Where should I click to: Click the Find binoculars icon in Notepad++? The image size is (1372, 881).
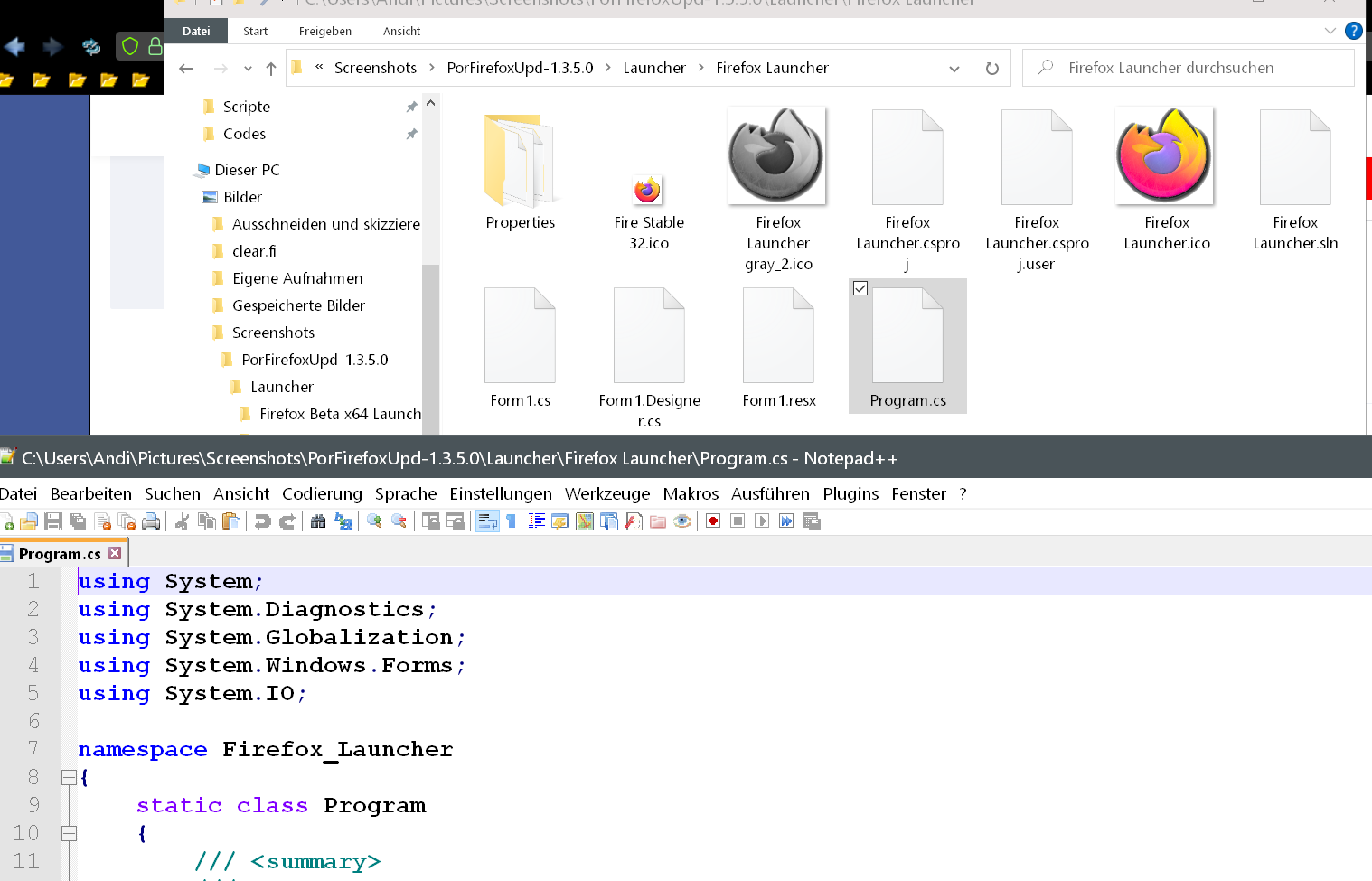[318, 521]
